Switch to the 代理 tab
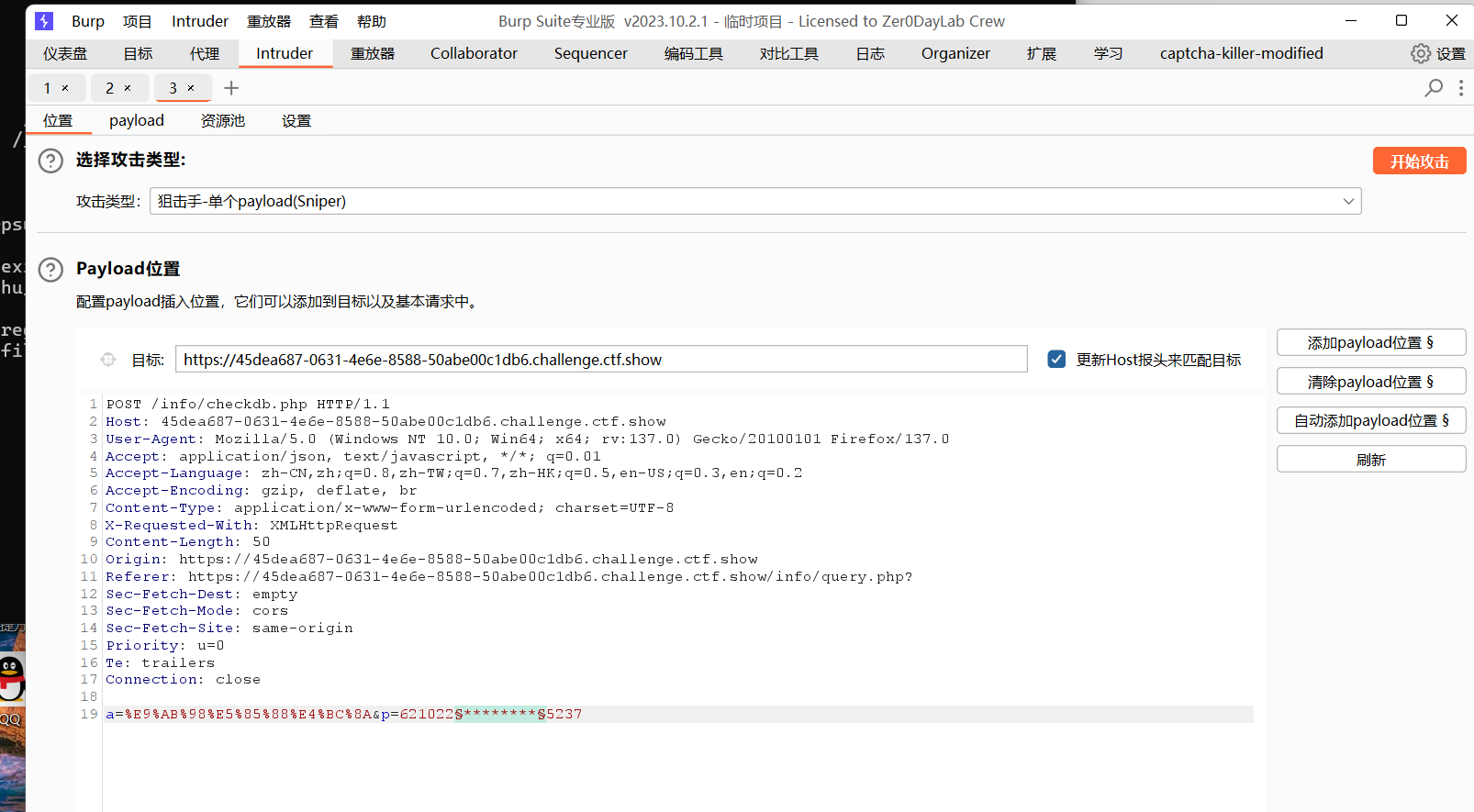Screen dimensions: 1474x812 [205, 53]
